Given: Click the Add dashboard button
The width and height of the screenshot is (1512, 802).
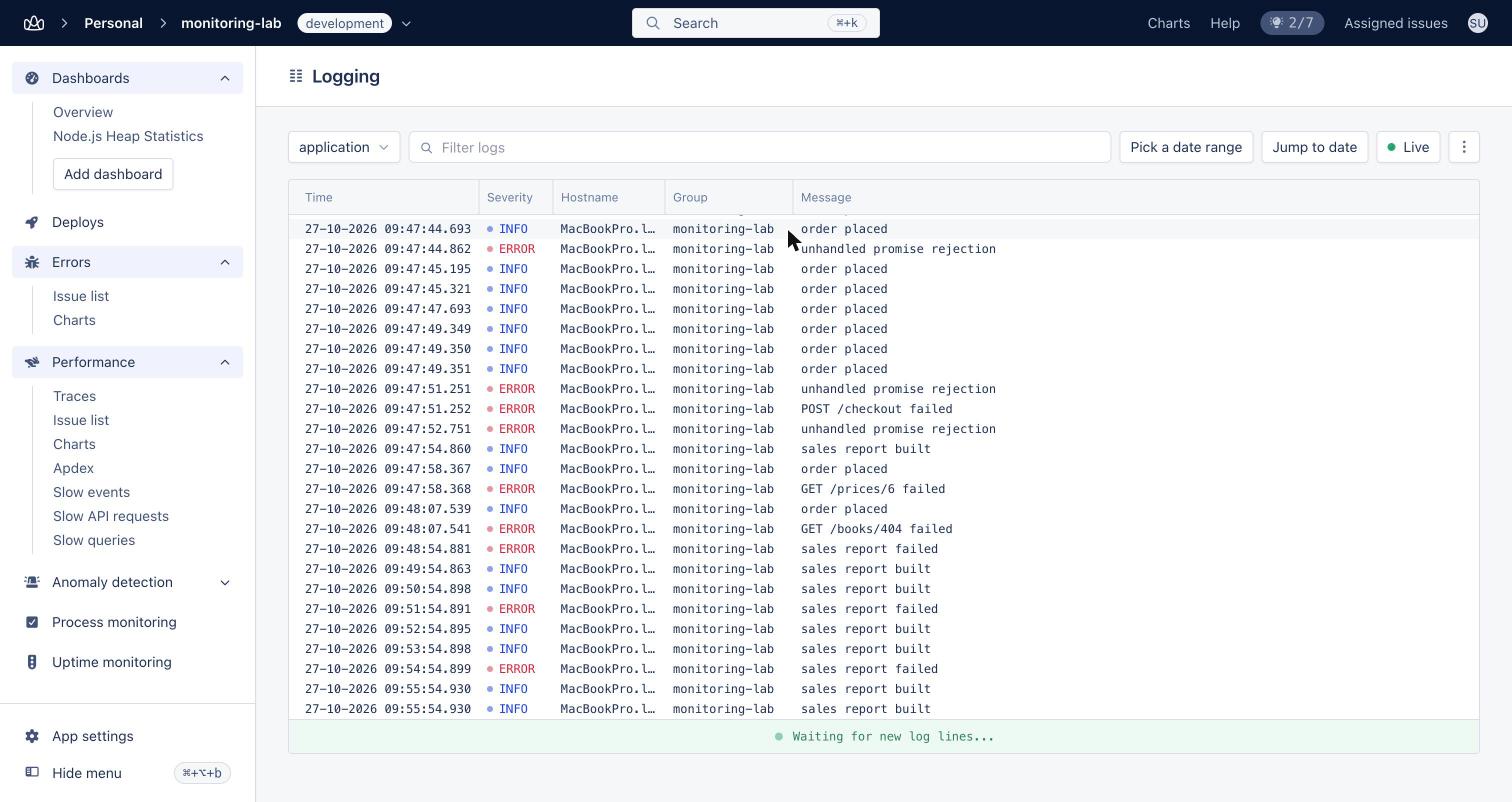Looking at the screenshot, I should pos(113,174).
